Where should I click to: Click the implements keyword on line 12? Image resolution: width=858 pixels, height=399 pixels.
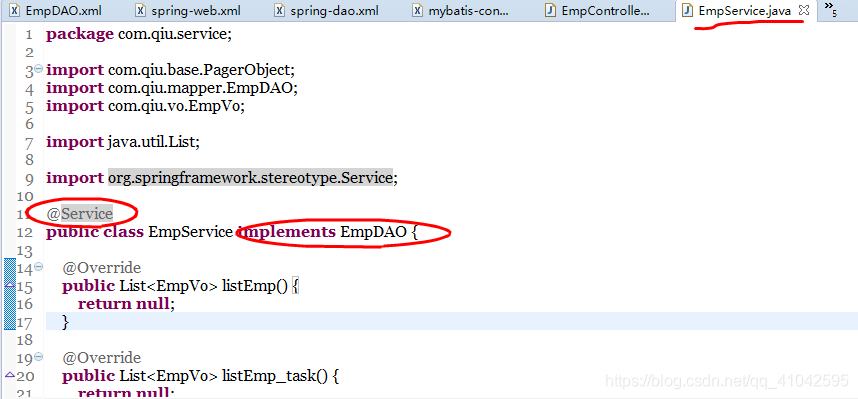pyautogui.click(x=287, y=232)
